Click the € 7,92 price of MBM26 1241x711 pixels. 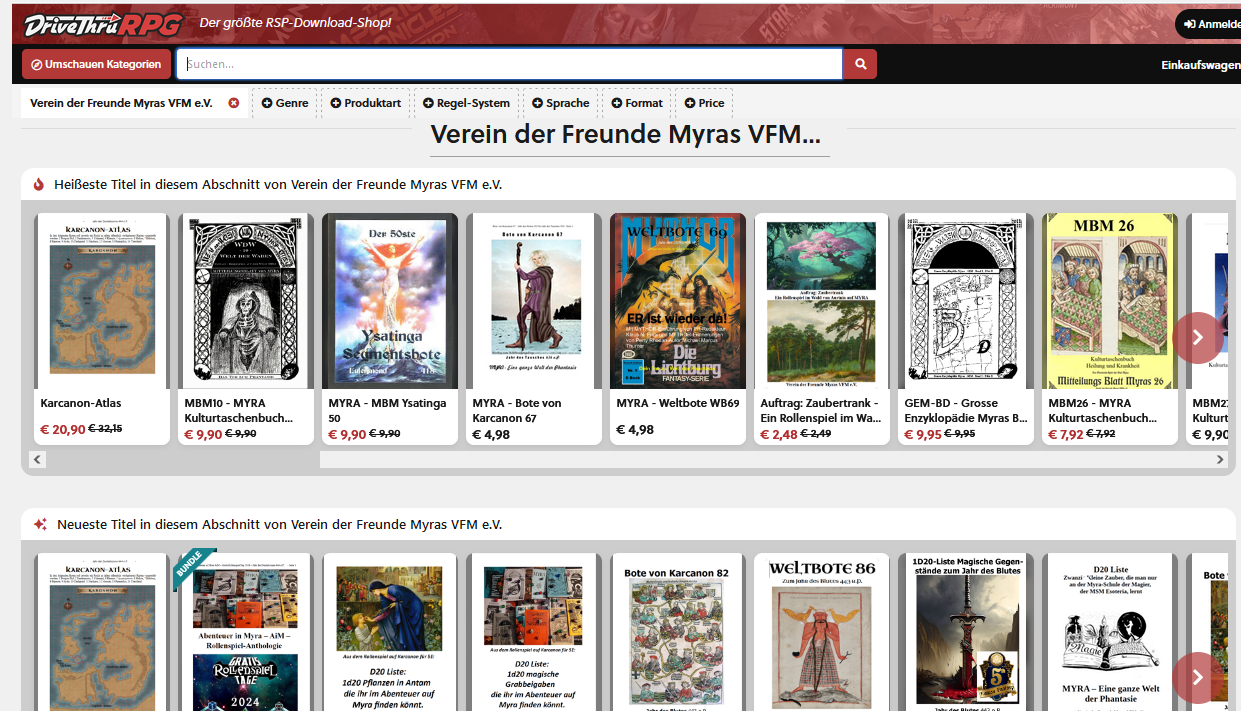(x=1065, y=434)
